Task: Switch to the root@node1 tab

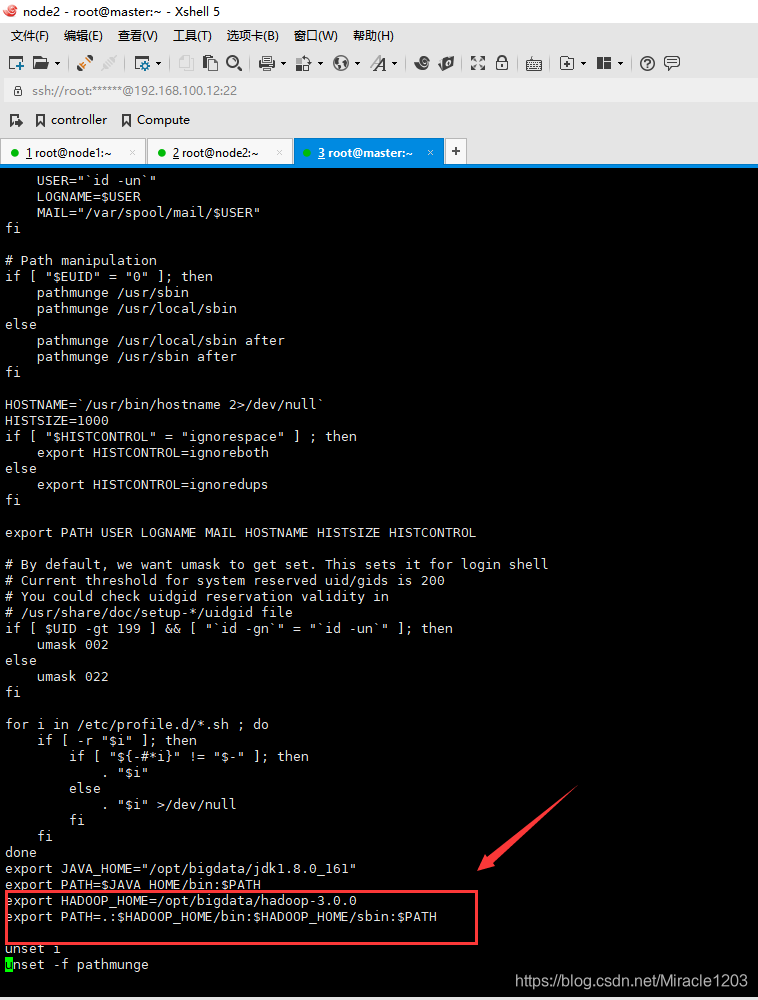Action: point(73,152)
